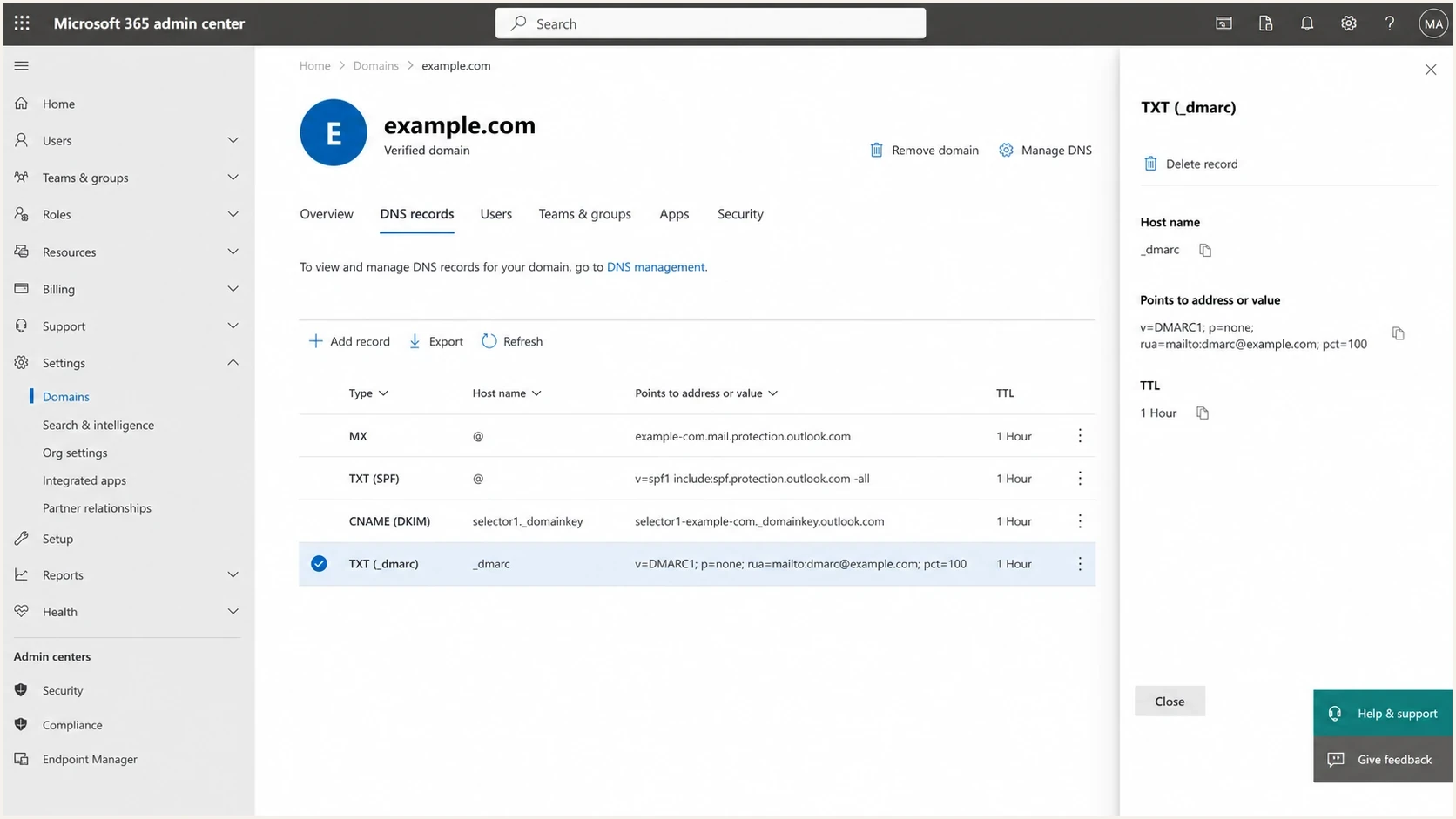Viewport: 1456px width, 819px height.
Task: Open the app launcher waffle icon
Action: tap(22, 23)
